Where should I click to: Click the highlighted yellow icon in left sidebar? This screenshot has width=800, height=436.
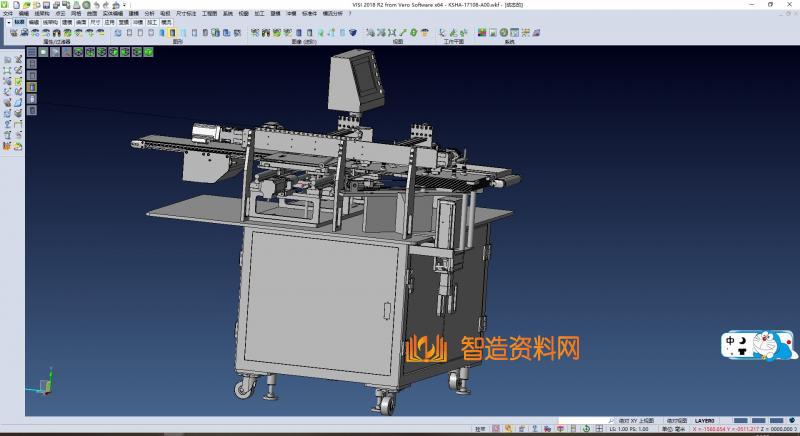pyautogui.click(x=31, y=87)
